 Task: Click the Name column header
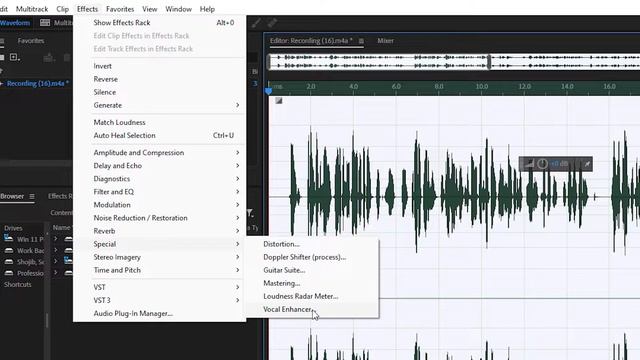tap(62, 228)
